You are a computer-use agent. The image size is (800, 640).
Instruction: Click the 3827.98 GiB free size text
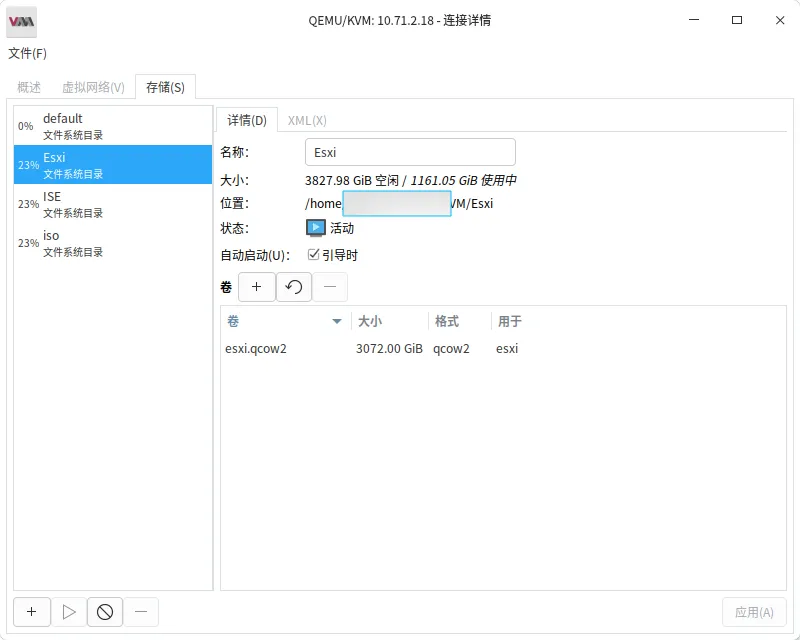coord(352,180)
